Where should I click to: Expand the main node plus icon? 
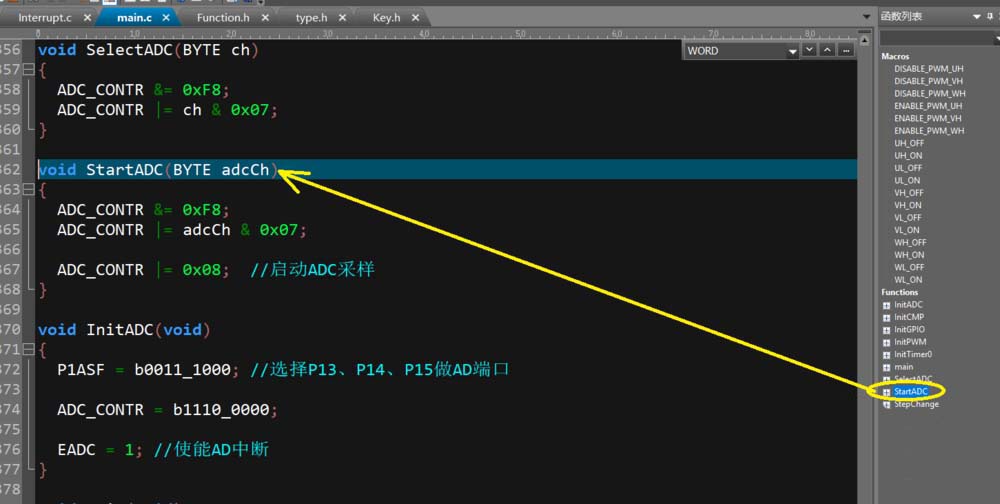pos(886,367)
